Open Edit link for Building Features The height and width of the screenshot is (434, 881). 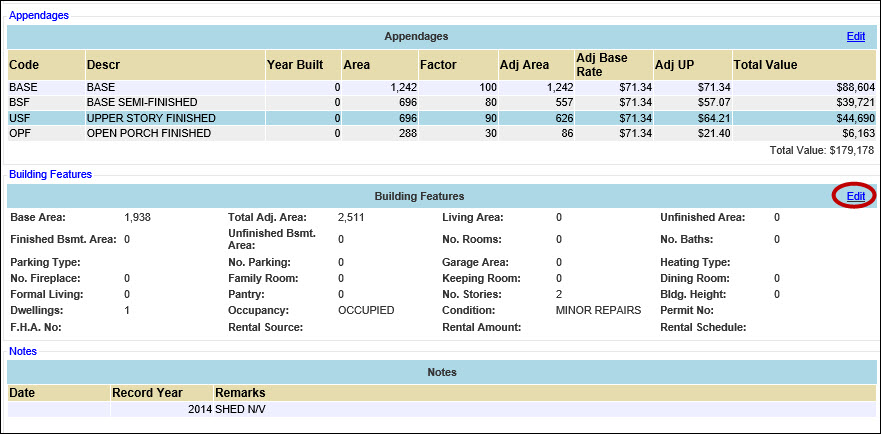pos(855,196)
